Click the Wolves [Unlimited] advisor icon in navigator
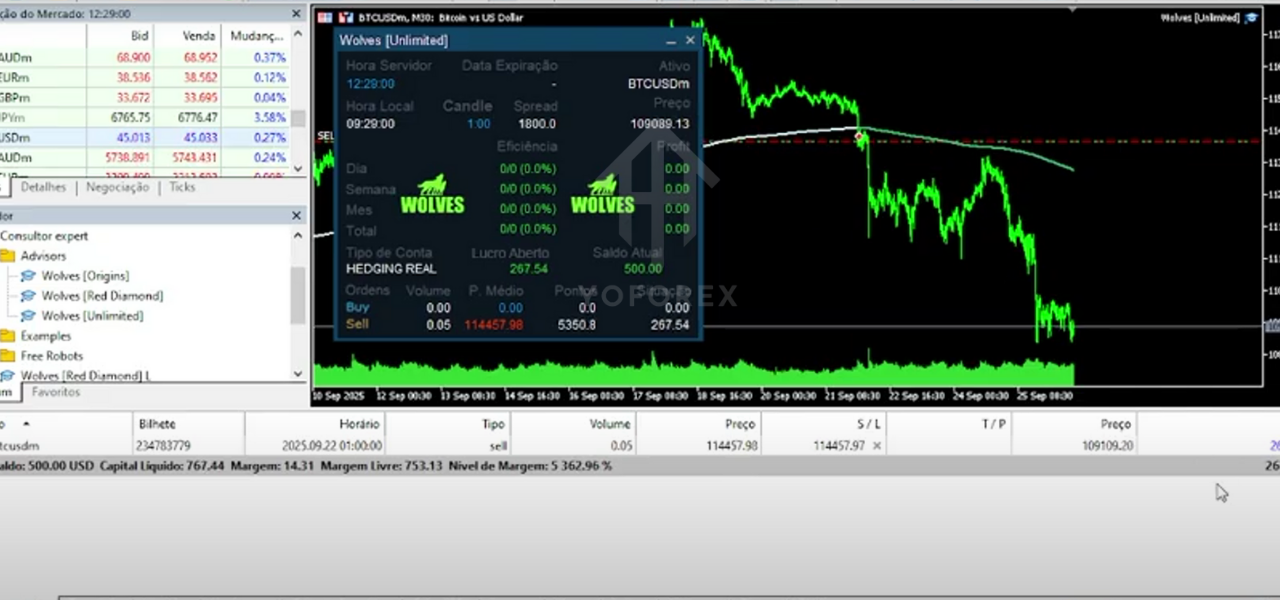The image size is (1280, 600). [28, 316]
